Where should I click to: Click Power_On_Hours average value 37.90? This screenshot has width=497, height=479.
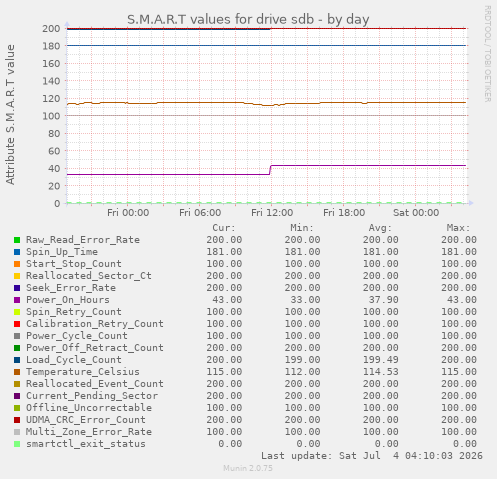point(384,300)
